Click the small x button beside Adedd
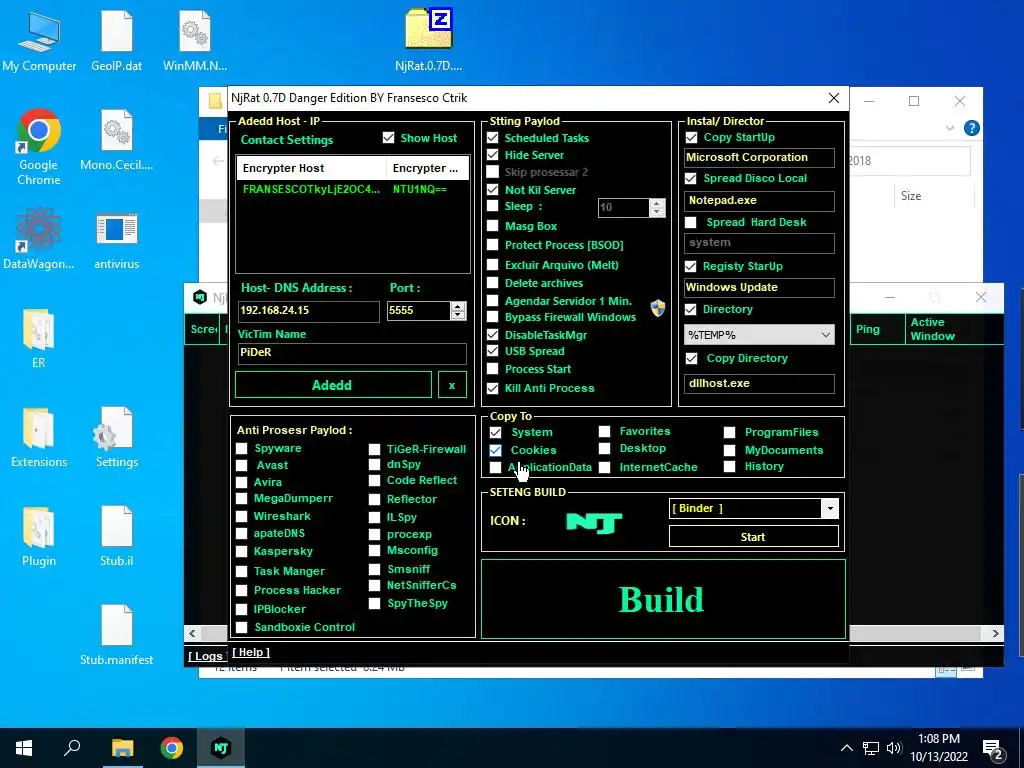This screenshot has width=1024, height=768. pyautogui.click(x=452, y=385)
